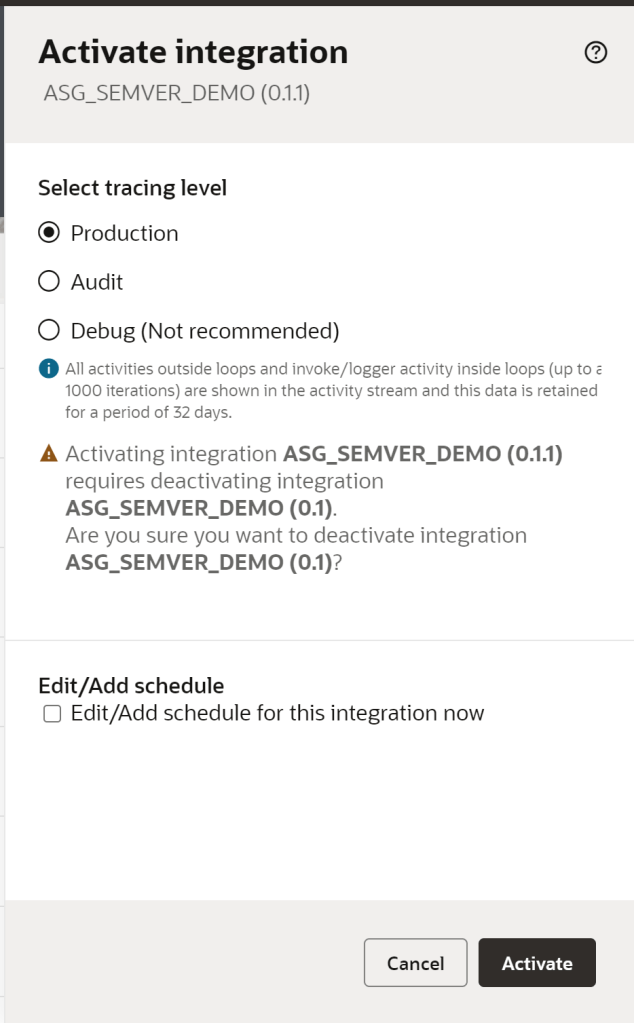Click "Edit/Add schedule for this integration now" label
Image resolution: width=634 pixels, height=1023 pixels.
click(x=277, y=714)
